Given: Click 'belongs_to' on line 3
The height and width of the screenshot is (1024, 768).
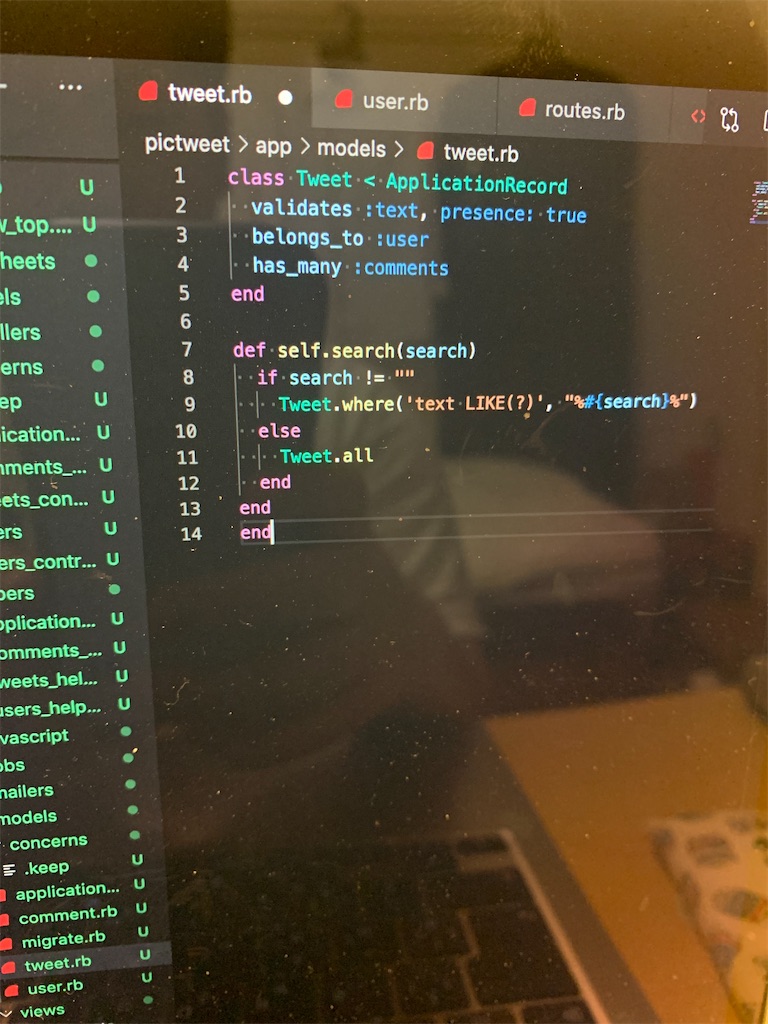Looking at the screenshot, I should 308,238.
